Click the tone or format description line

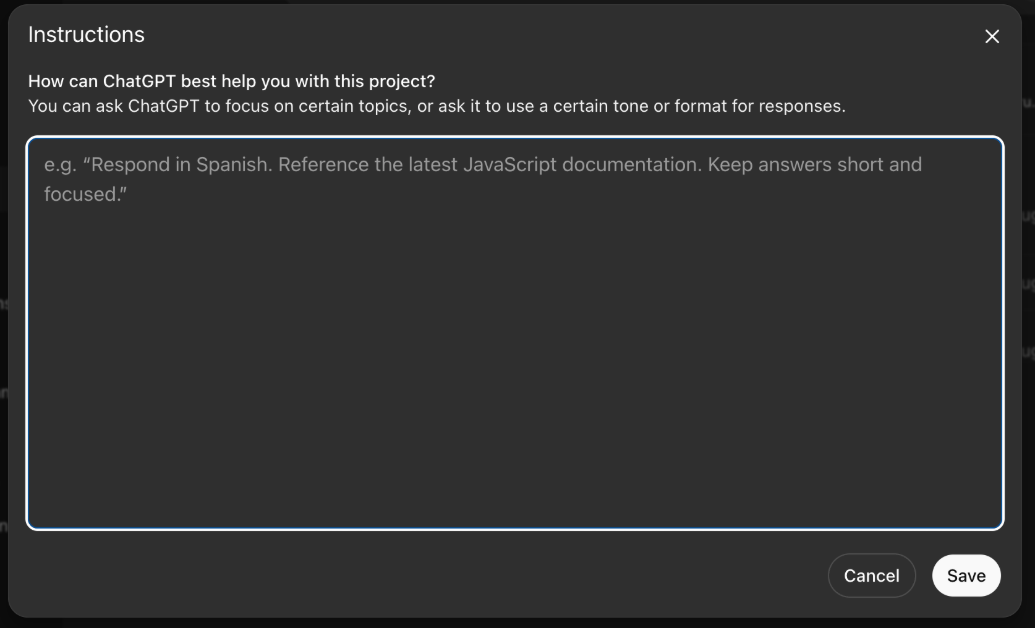pos(436,106)
